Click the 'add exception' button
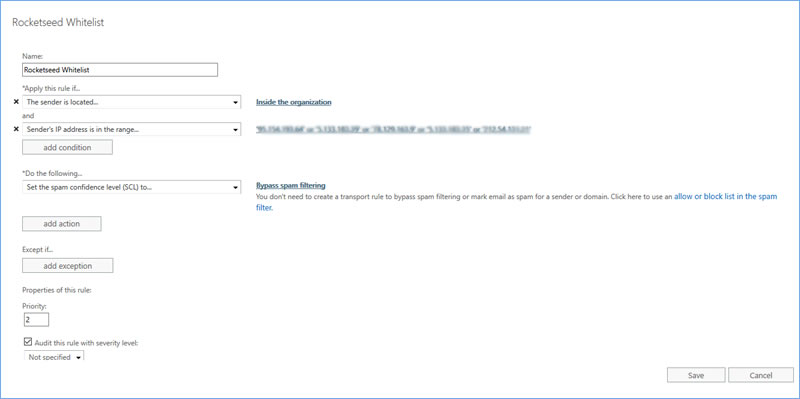 (68, 266)
